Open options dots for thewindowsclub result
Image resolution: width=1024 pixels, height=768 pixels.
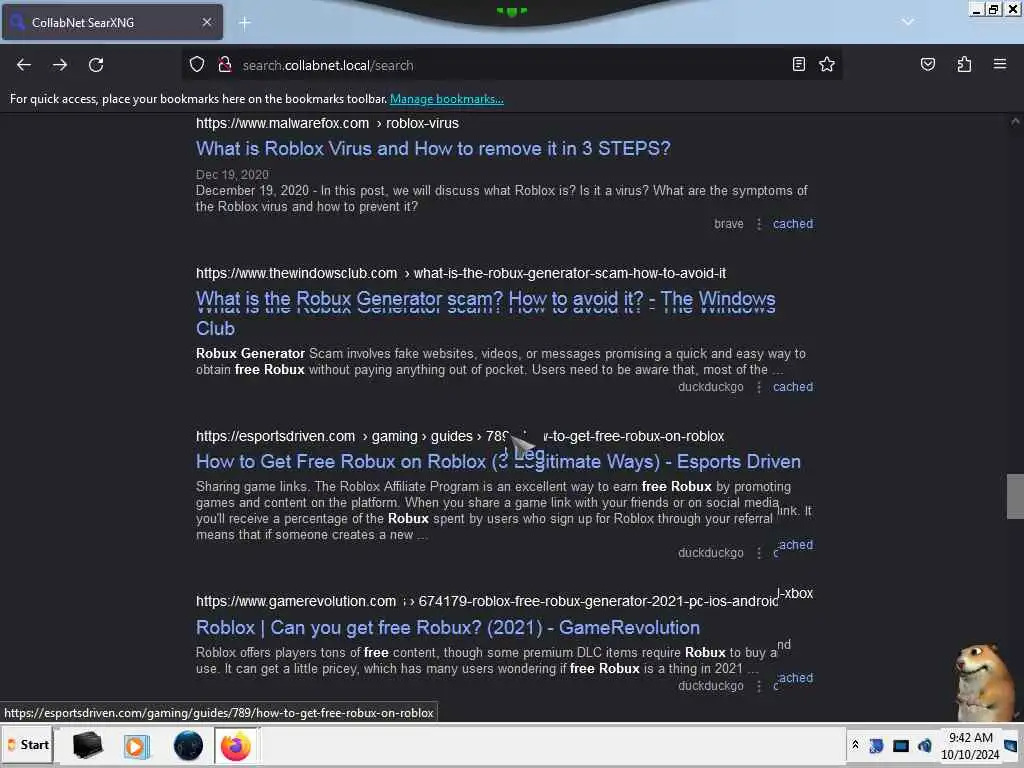tap(758, 387)
